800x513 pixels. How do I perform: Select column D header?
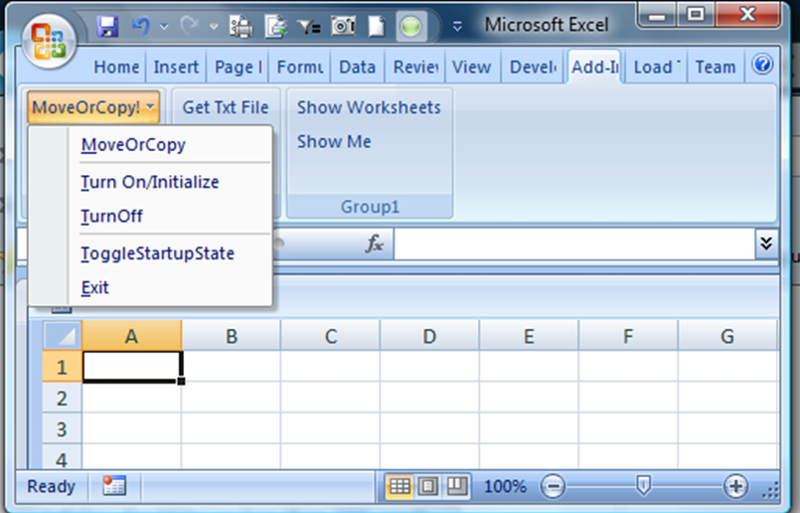[430, 336]
